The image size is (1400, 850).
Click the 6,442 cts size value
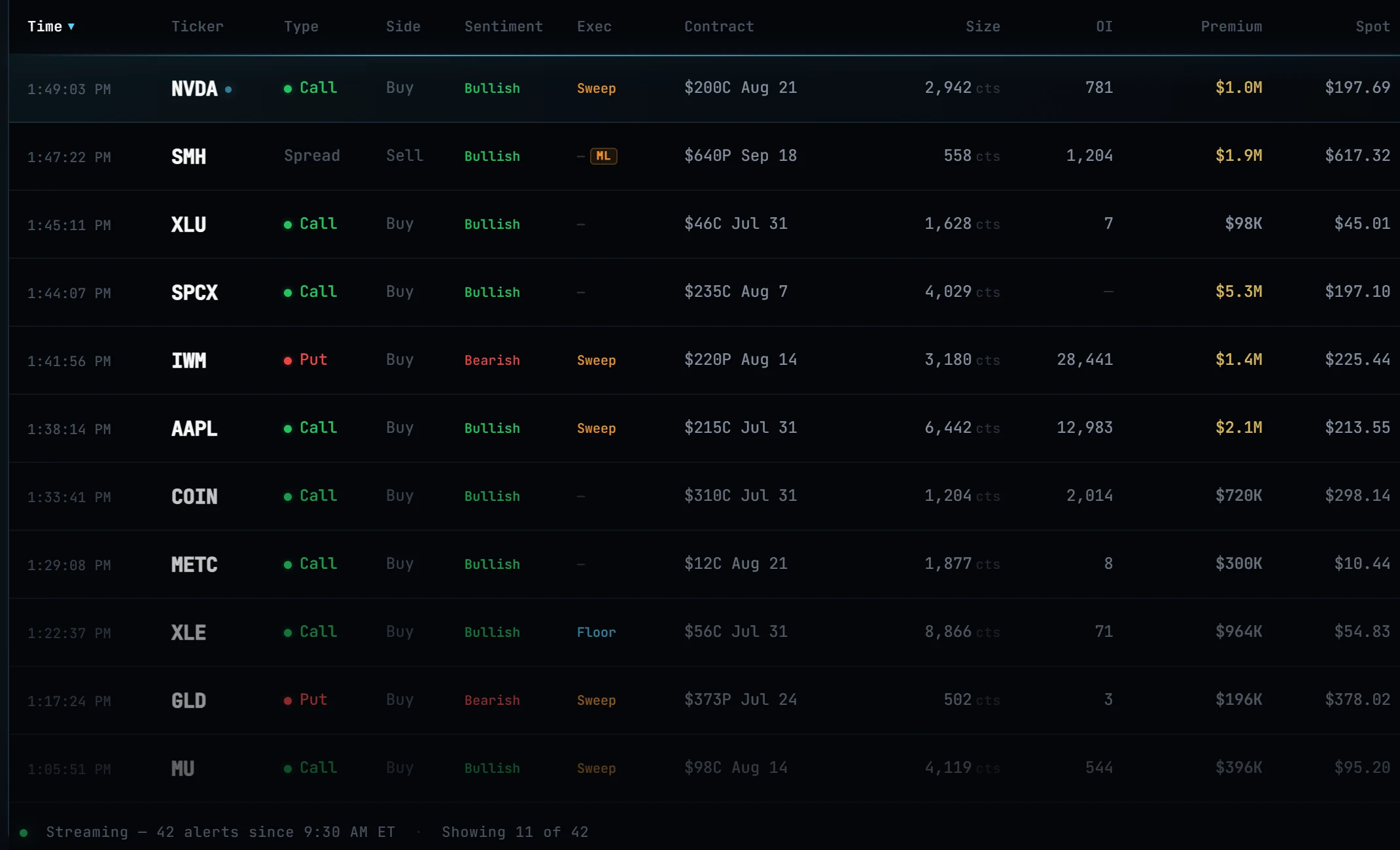[x=962, y=428]
